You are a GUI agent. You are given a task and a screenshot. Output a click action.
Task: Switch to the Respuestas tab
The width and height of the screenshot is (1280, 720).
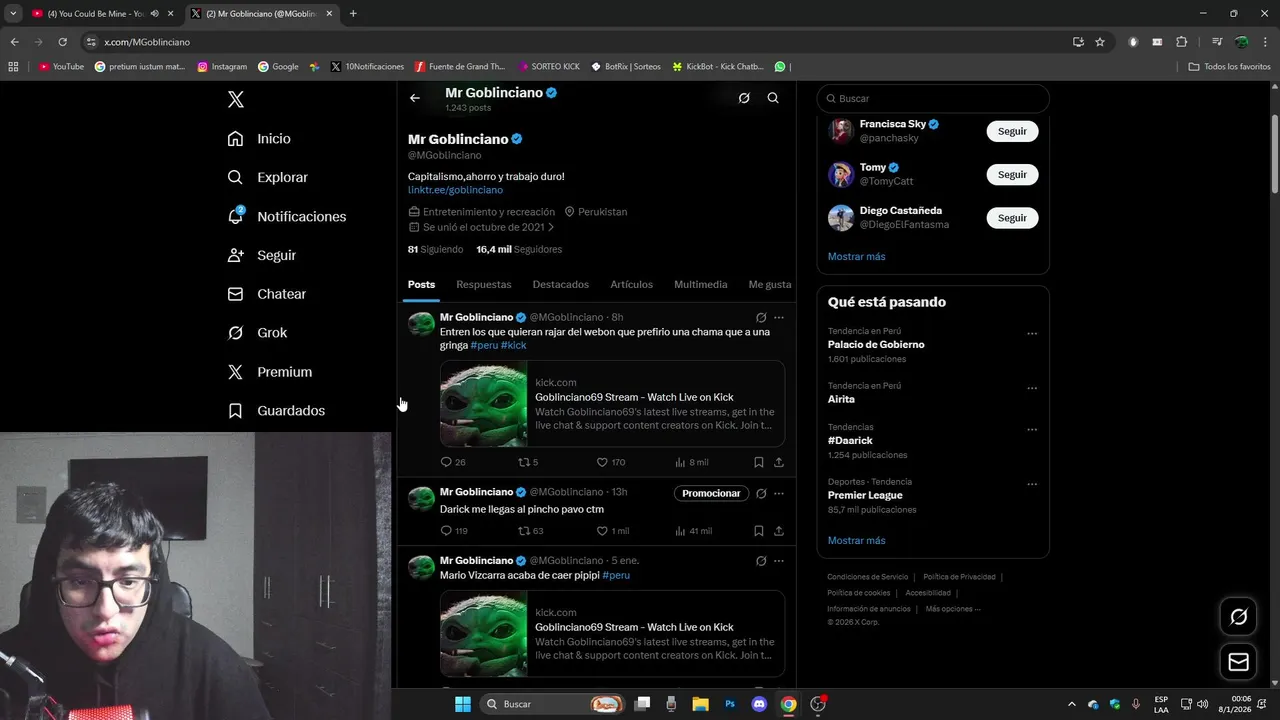click(x=484, y=285)
